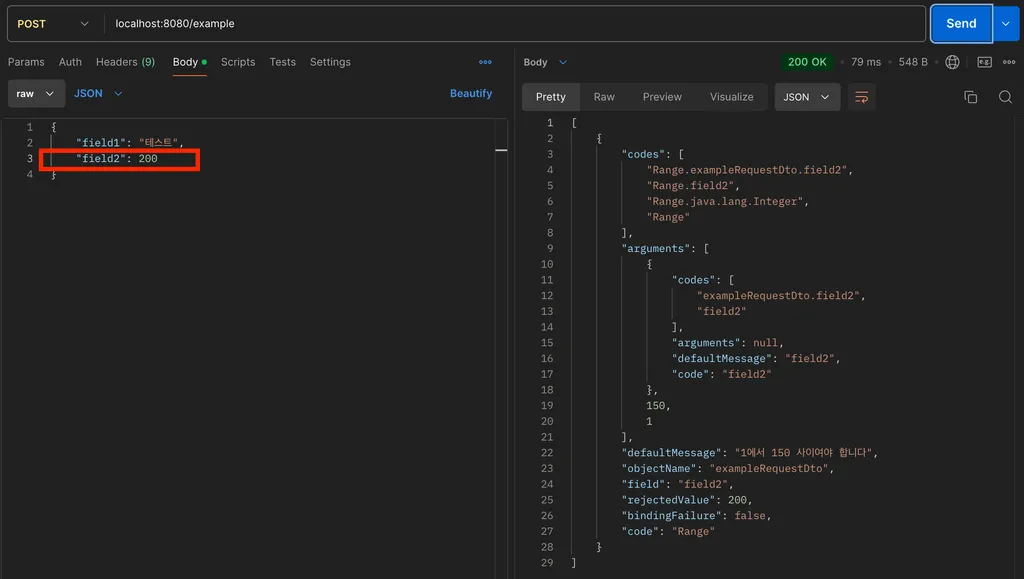This screenshot has width=1024, height=579.
Task: Click the save response example icon
Action: point(984,62)
